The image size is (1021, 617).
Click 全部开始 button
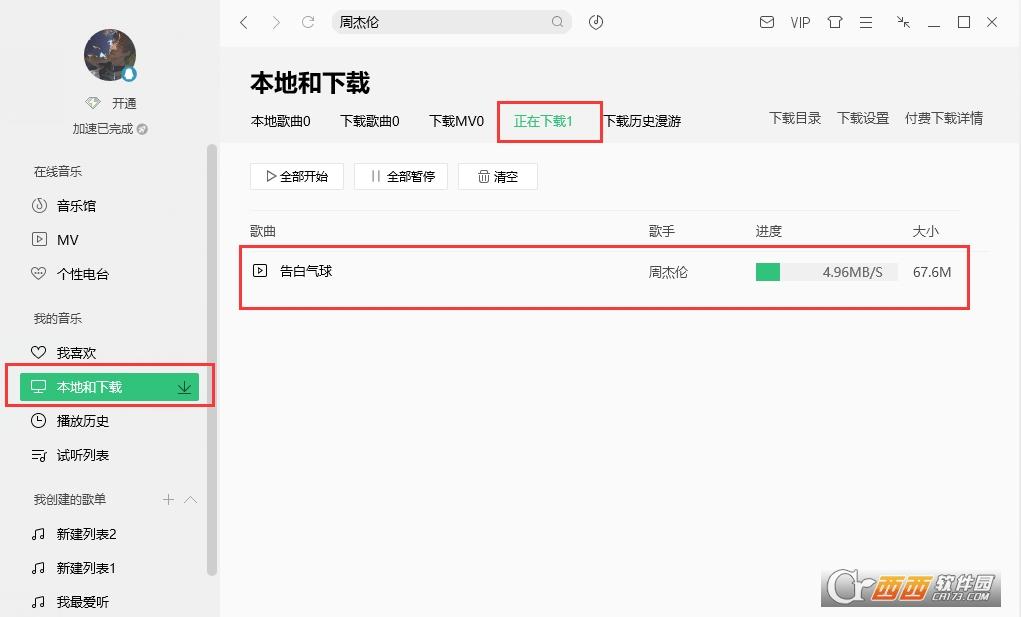point(297,176)
